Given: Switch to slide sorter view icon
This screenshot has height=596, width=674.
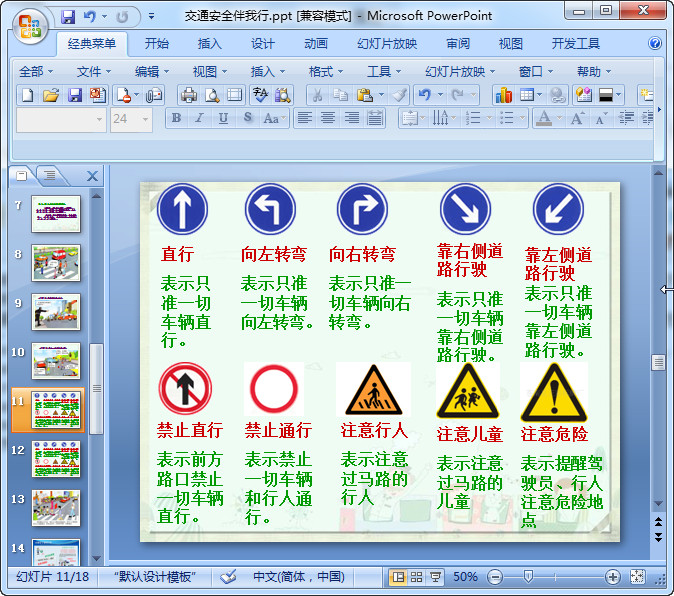Looking at the screenshot, I should pos(416,577).
